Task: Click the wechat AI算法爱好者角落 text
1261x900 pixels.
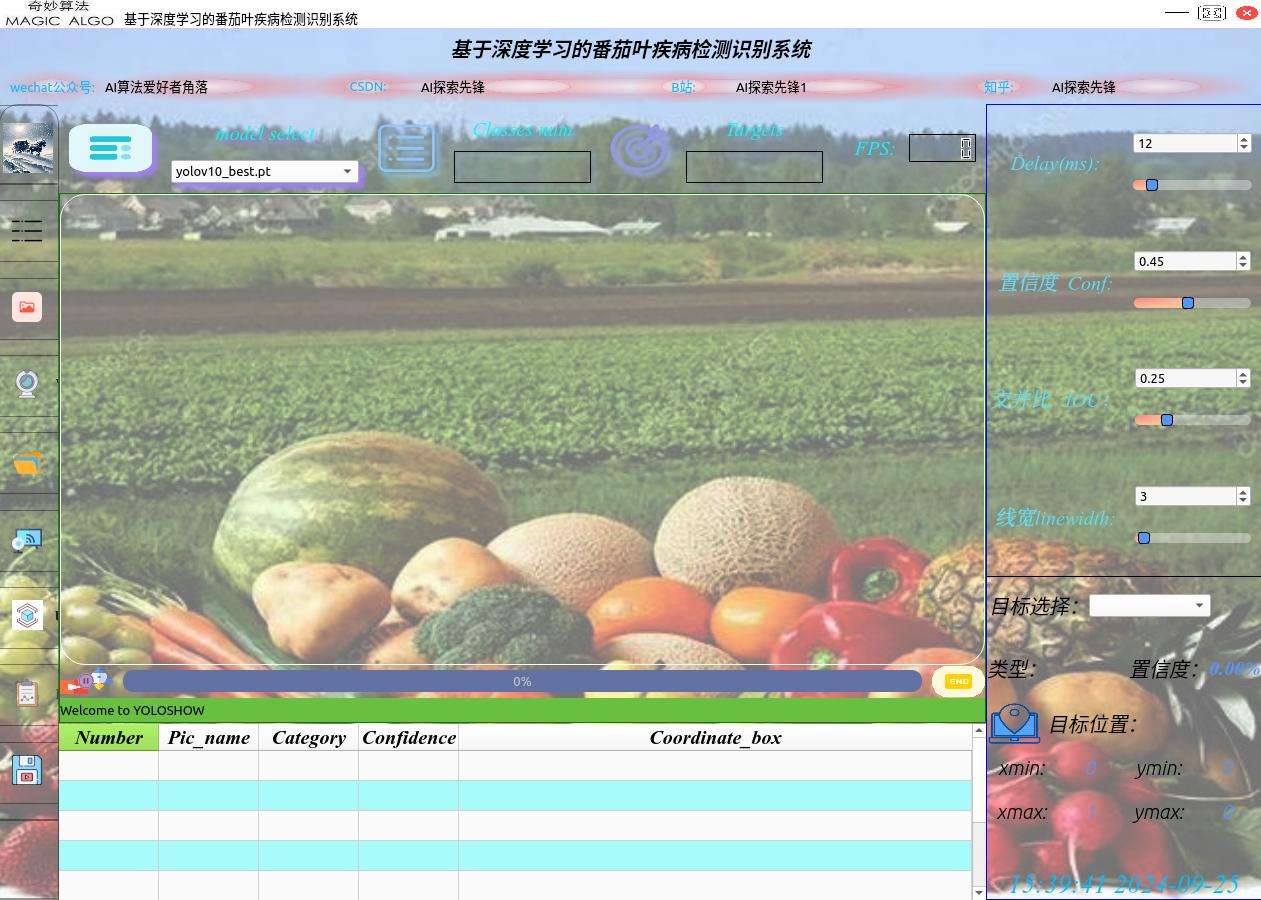Action: click(x=157, y=88)
